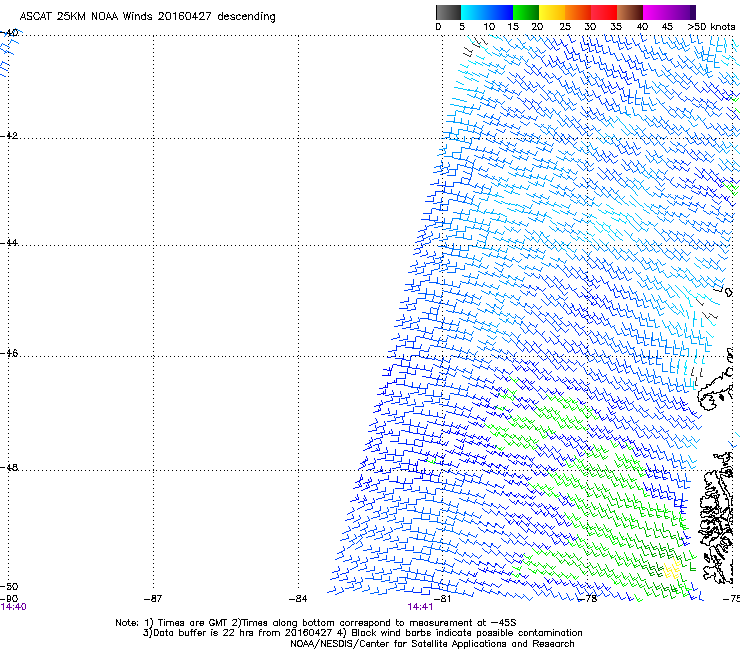The width and height of the screenshot is (740, 650).
Task: Click the latitude label '-48'
Action: coord(9,467)
